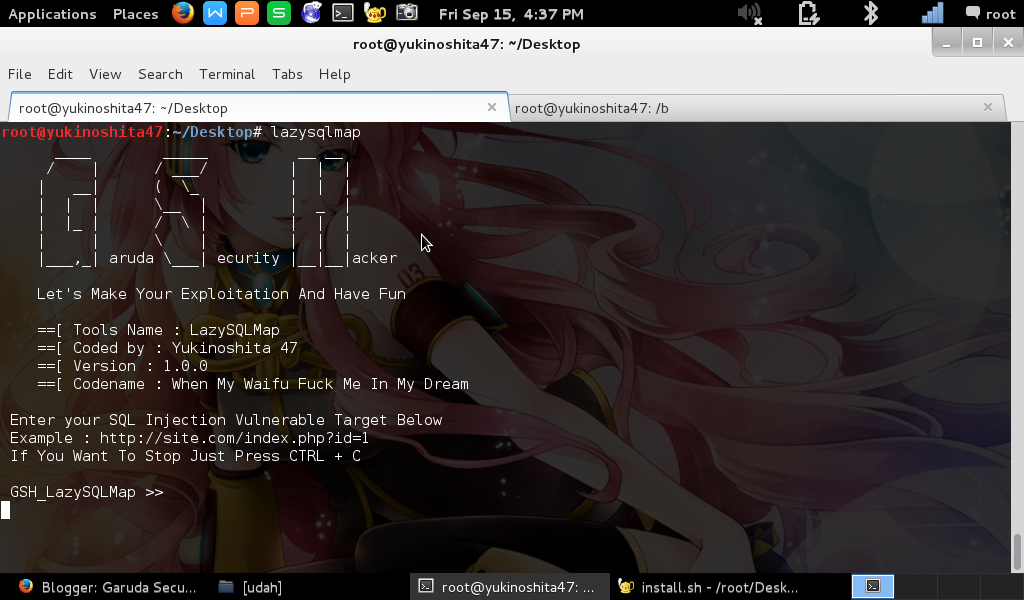
Task: Launch terminal from the top panel icon
Action: tap(343, 13)
